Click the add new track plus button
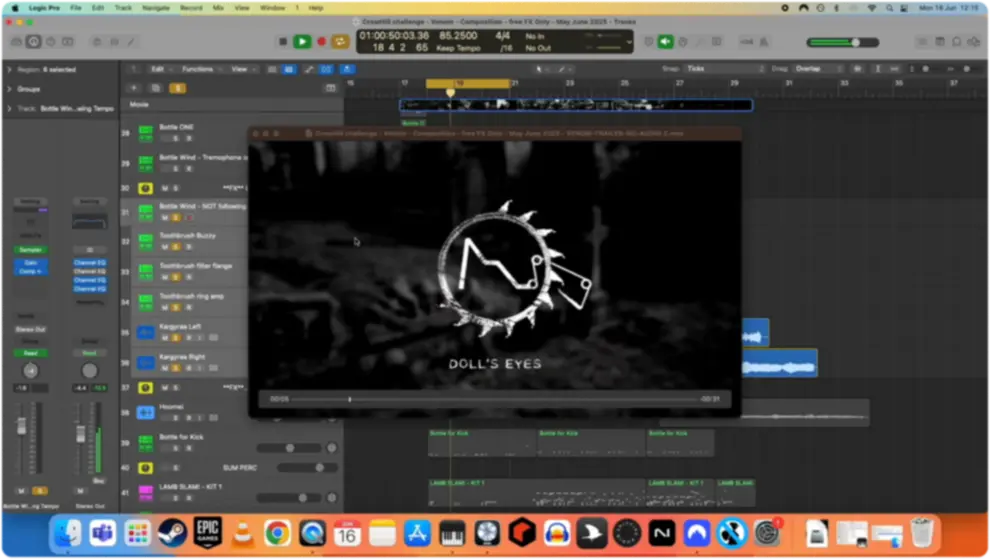 point(135,88)
